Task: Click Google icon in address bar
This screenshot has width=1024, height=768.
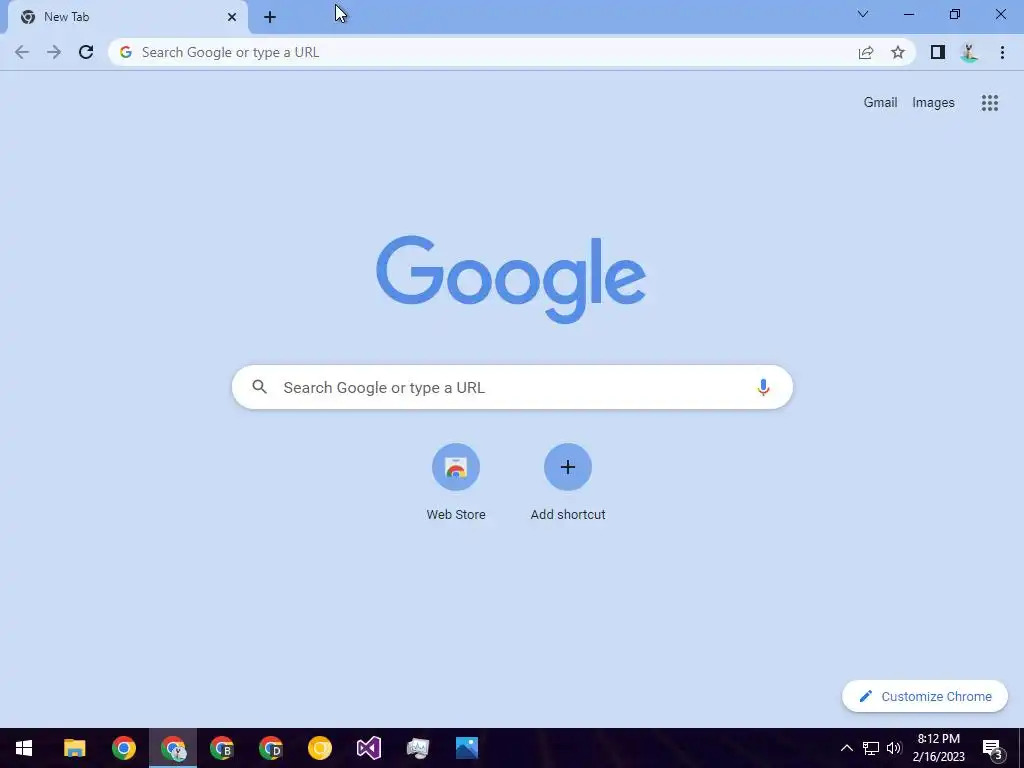Action: tap(126, 52)
